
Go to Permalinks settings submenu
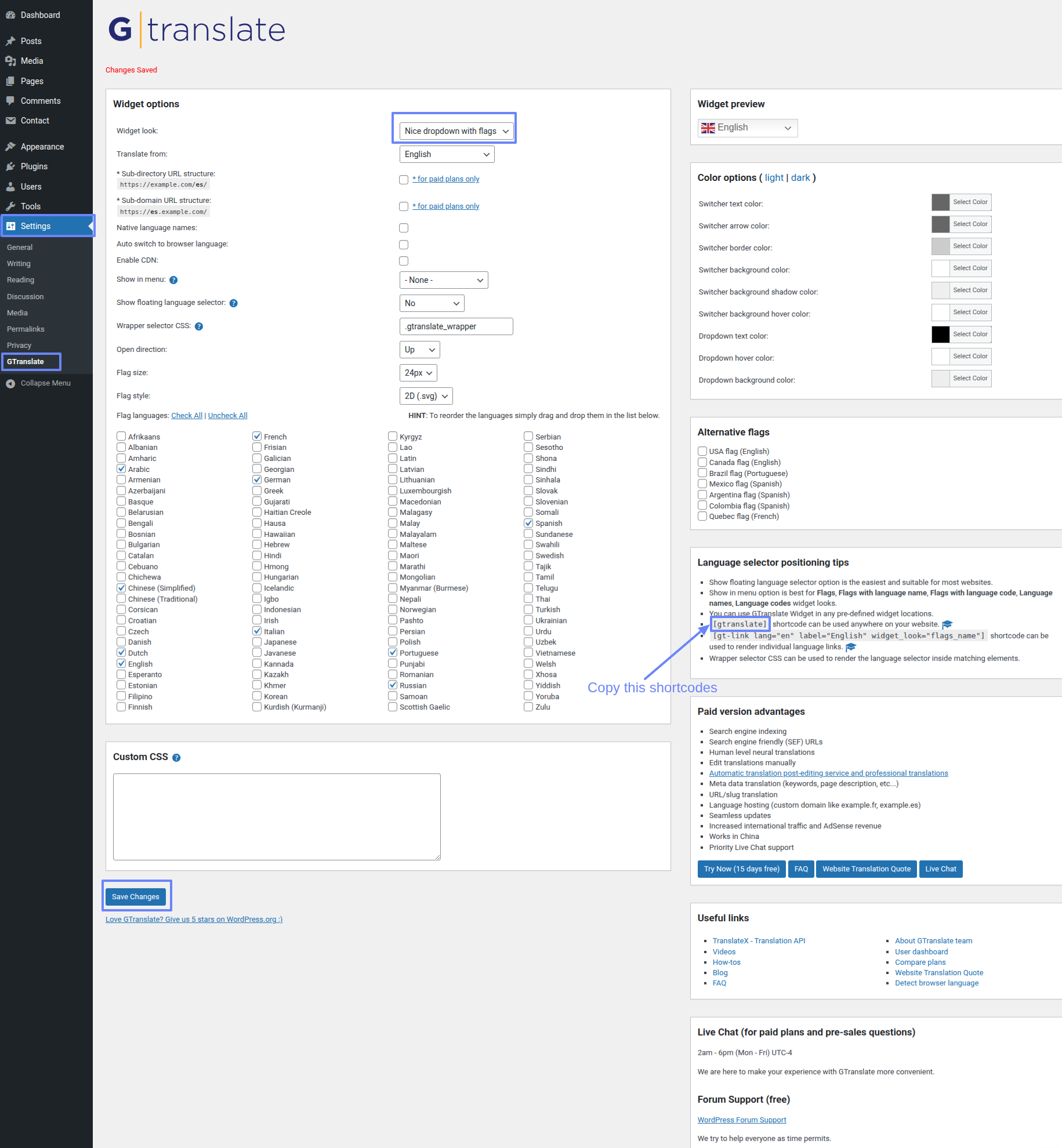pos(26,329)
